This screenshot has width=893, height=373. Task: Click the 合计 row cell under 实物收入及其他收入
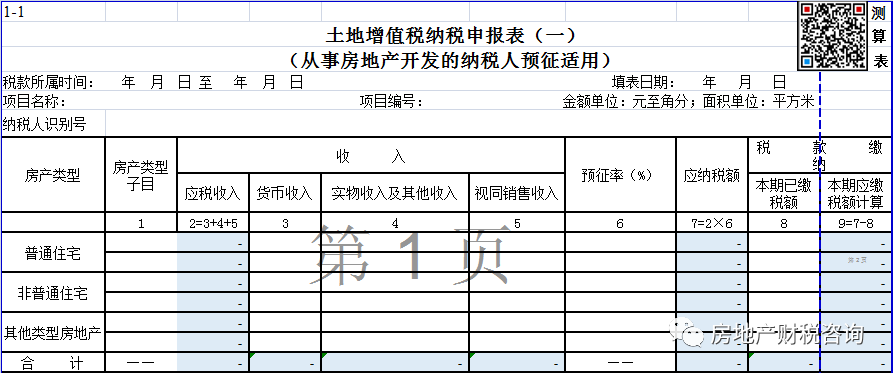(x=395, y=362)
